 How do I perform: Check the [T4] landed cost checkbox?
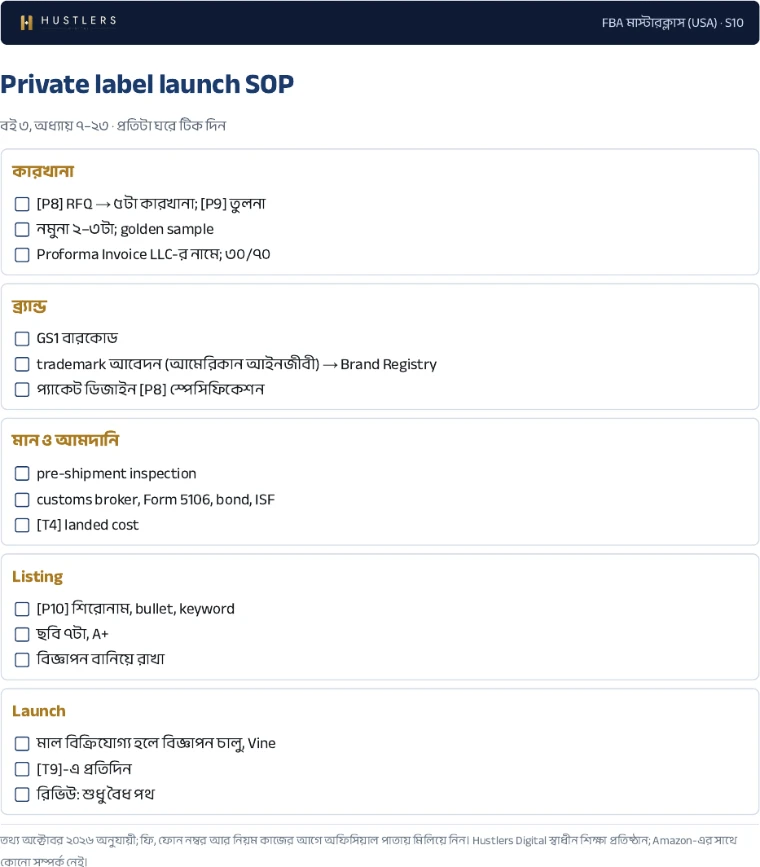[22, 525]
